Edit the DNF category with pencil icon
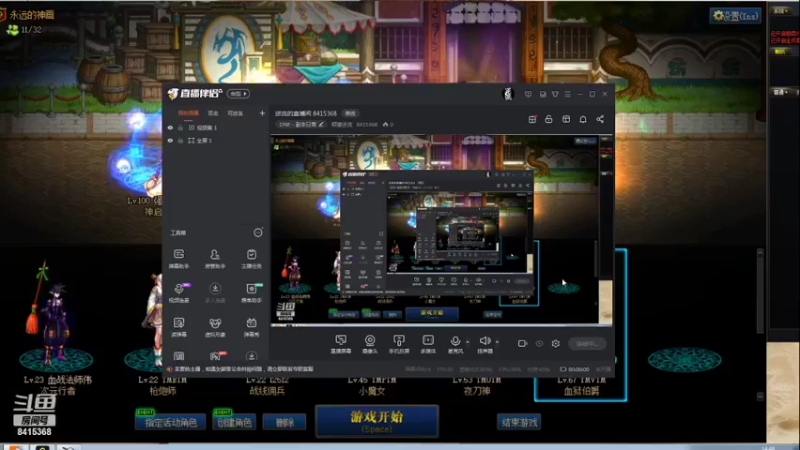800x450 pixels. point(321,124)
